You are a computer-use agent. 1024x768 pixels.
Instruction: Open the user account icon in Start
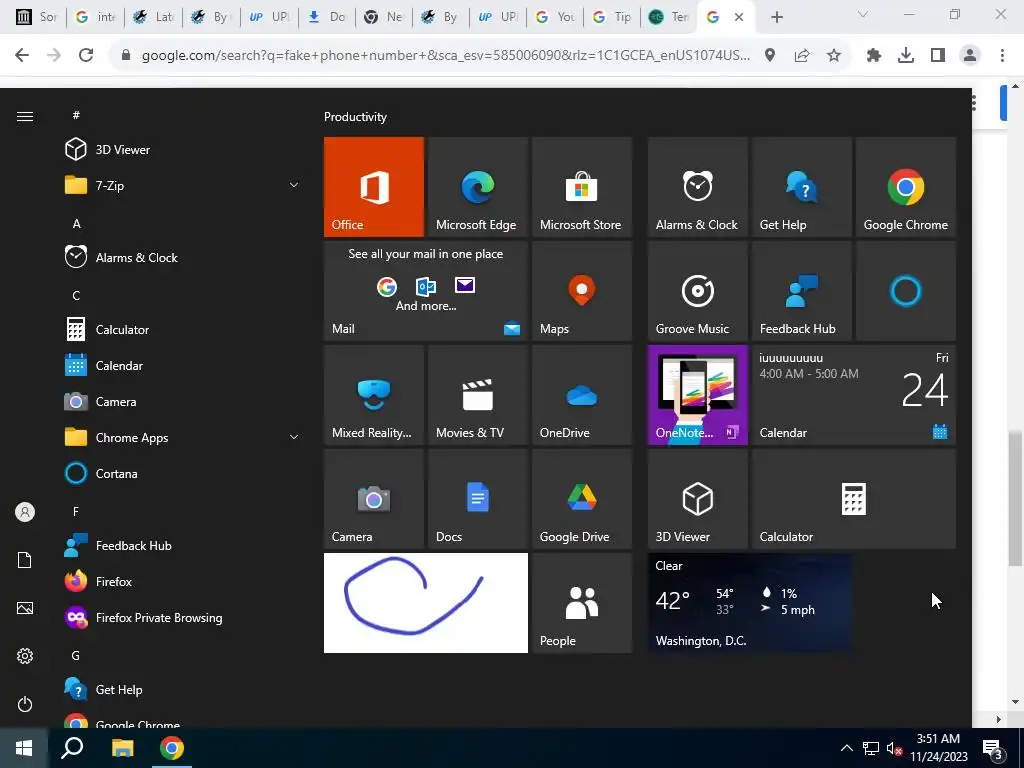[25, 512]
